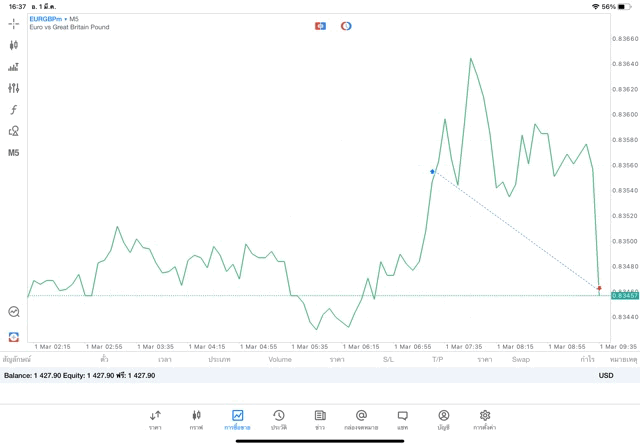Viewport: 640px width, 447px height.
Task: Sort positions by the Volume column header
Action: pyautogui.click(x=280, y=359)
